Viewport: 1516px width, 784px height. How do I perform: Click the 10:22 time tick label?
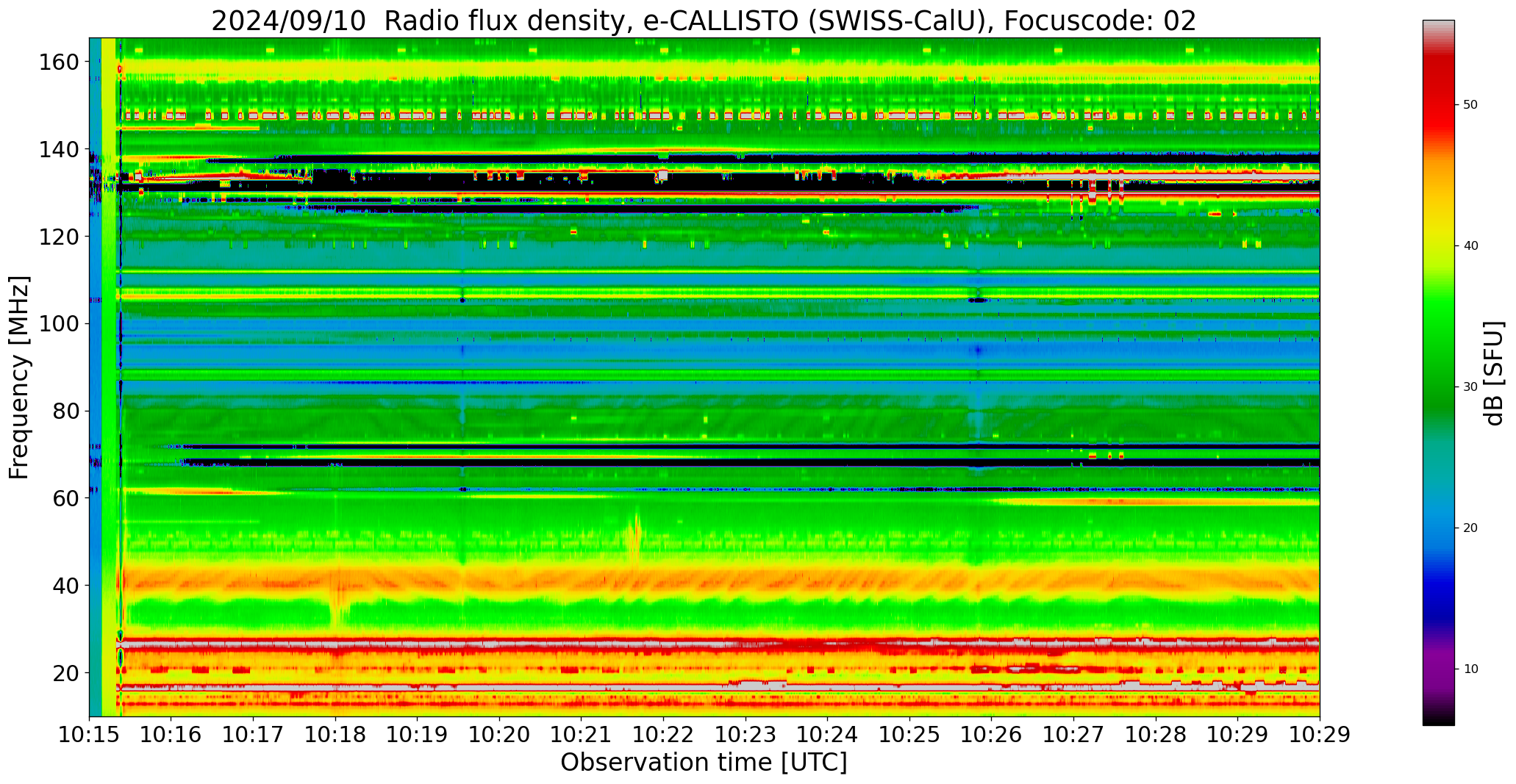tap(663, 735)
